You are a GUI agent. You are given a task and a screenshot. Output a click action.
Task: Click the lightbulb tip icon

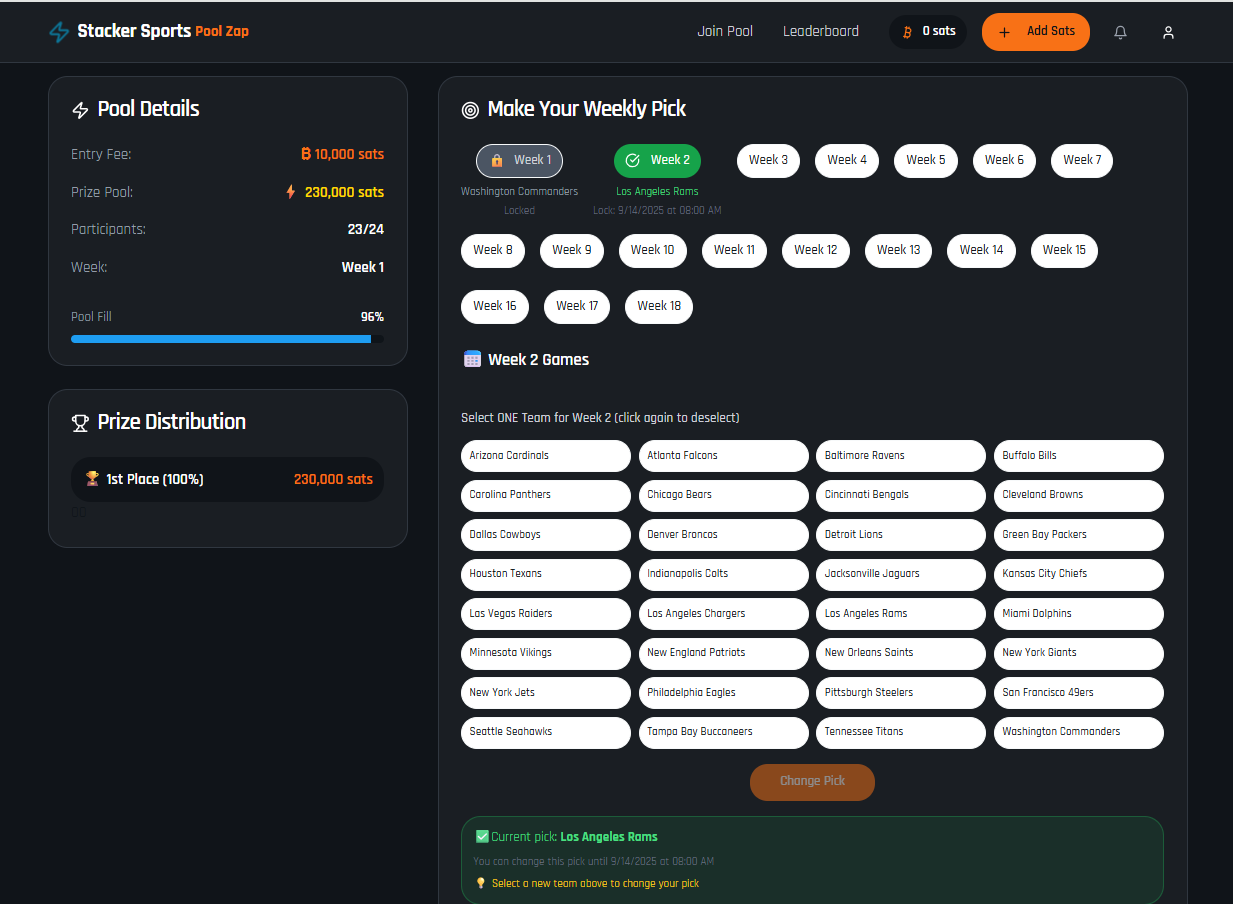coord(480,883)
